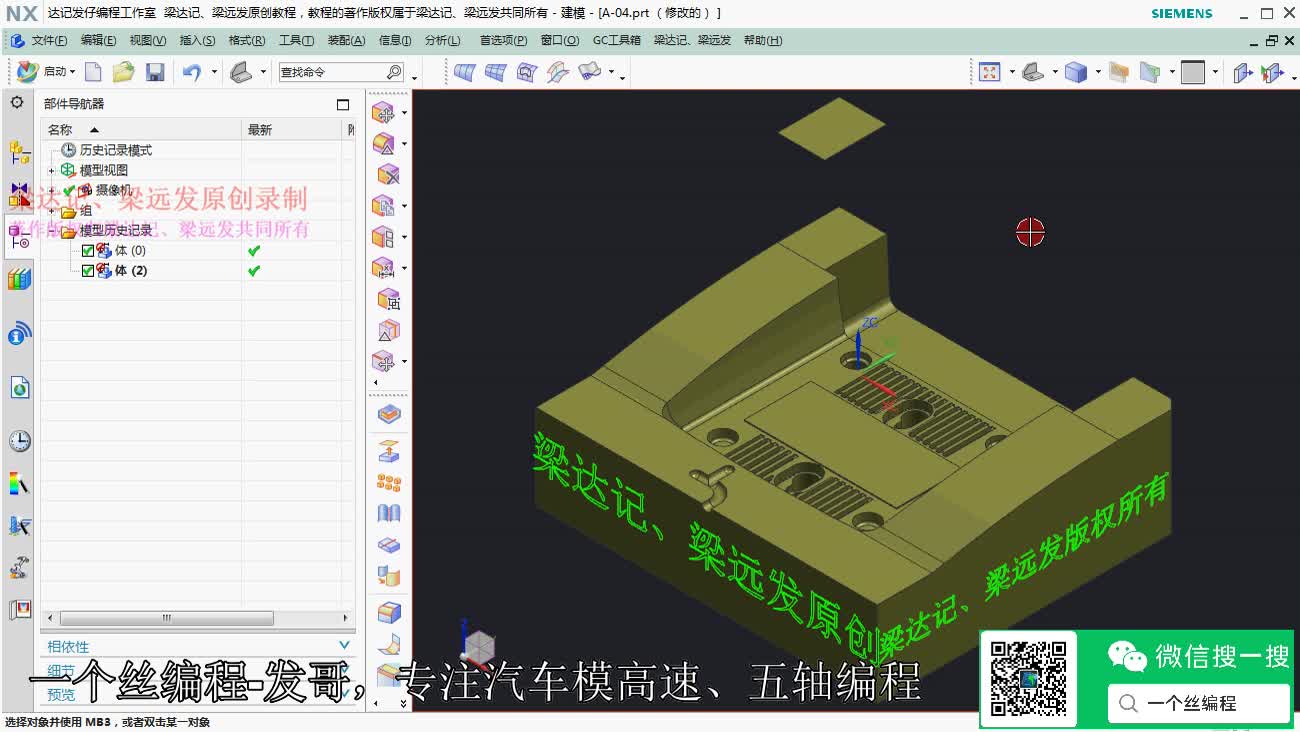Uncheck the 体 (0) body checkbox

(x=88, y=251)
